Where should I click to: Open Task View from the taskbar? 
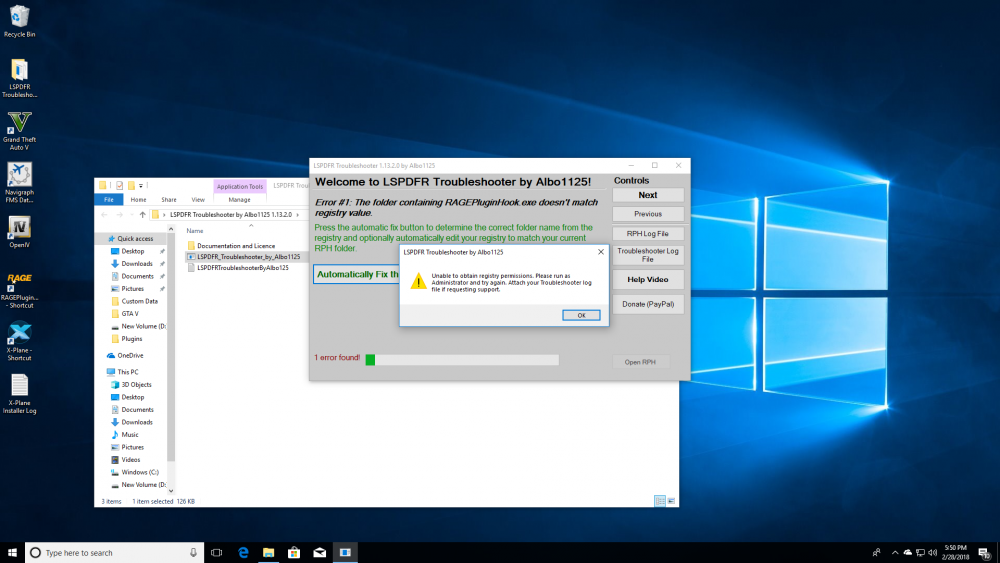217,552
